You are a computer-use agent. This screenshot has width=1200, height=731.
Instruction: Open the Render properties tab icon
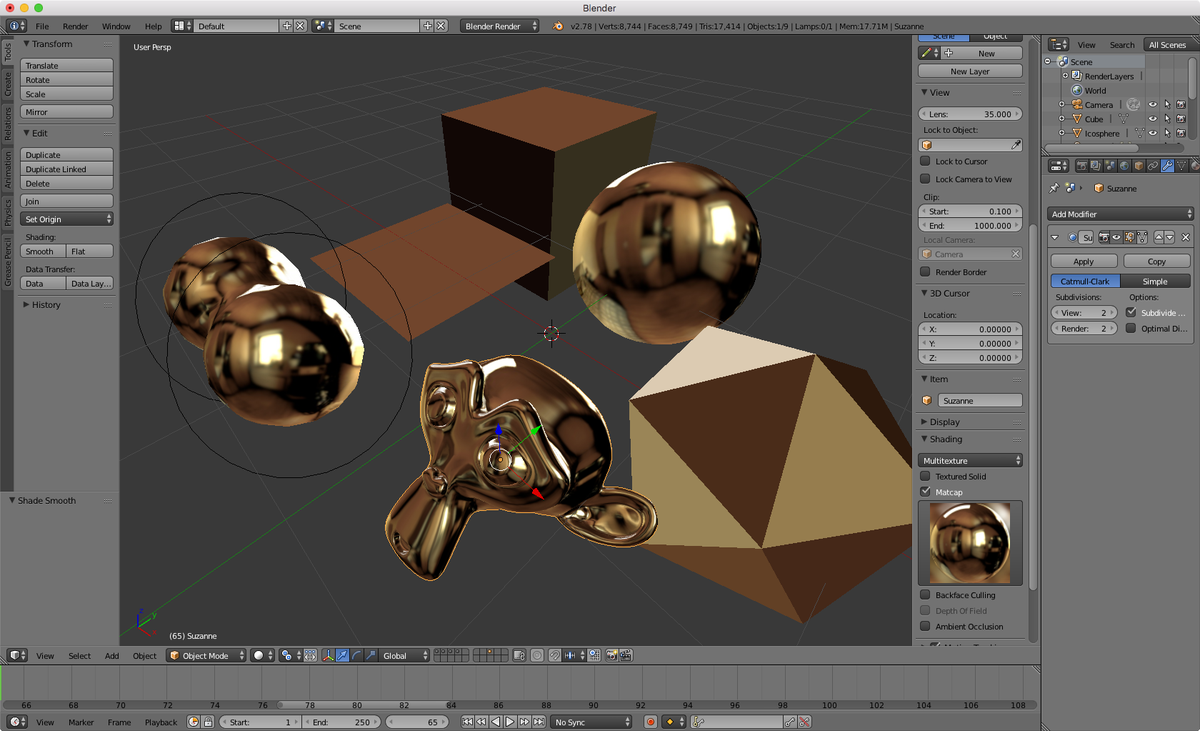tap(1082, 166)
